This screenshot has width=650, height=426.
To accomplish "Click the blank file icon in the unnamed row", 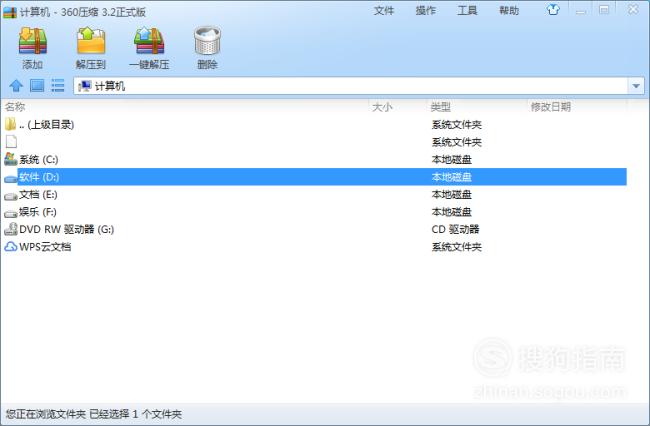I will [11, 141].
